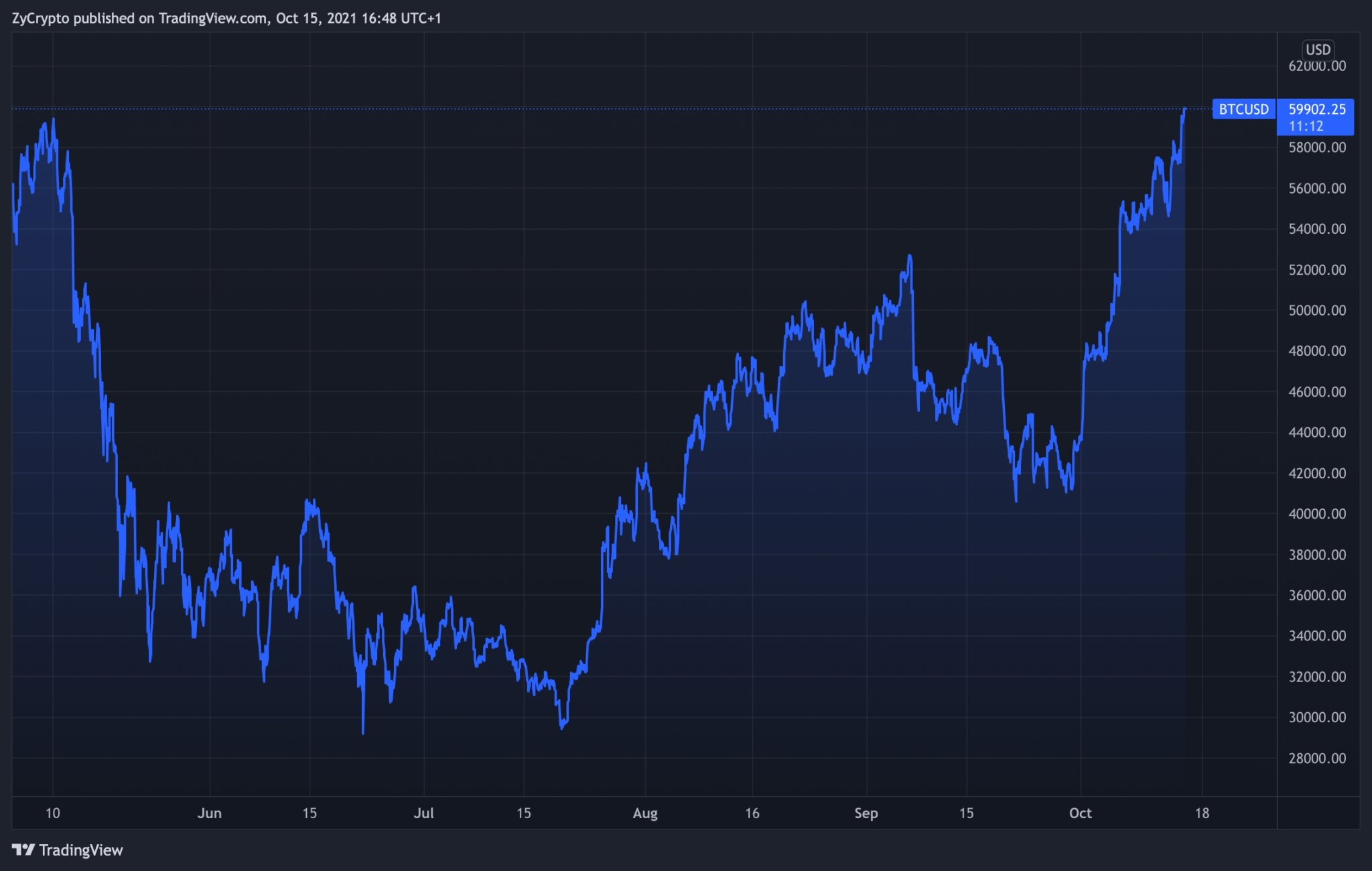Click the 28000.00 price scale label
Viewport: 1372px width, 871px height.
click(1316, 758)
